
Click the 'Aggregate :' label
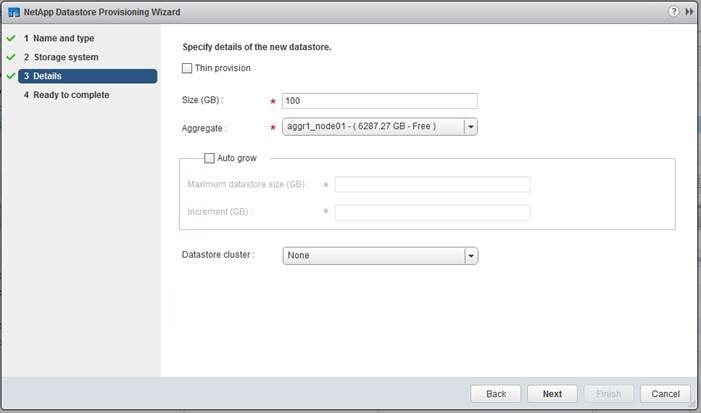pos(204,128)
